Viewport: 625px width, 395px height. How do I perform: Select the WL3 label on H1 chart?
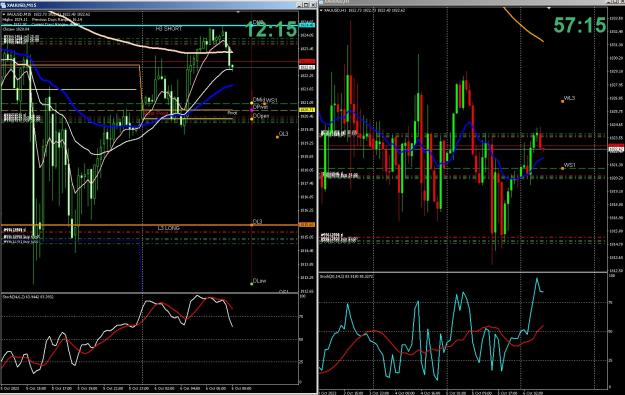tap(569, 98)
